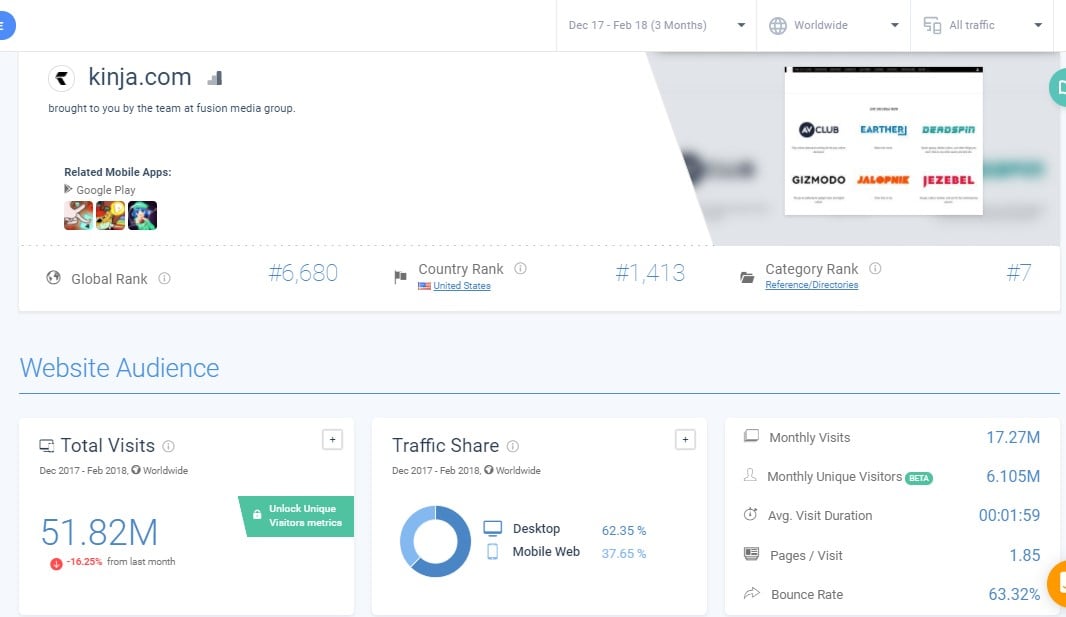Click the kinja.com favicon logo
The image size is (1066, 617).
coord(63,78)
